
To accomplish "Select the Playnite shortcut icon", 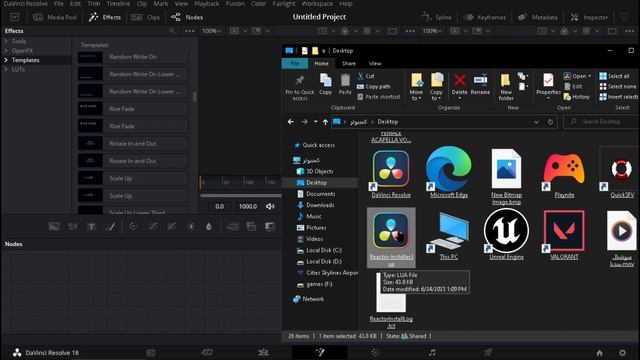I will [564, 169].
